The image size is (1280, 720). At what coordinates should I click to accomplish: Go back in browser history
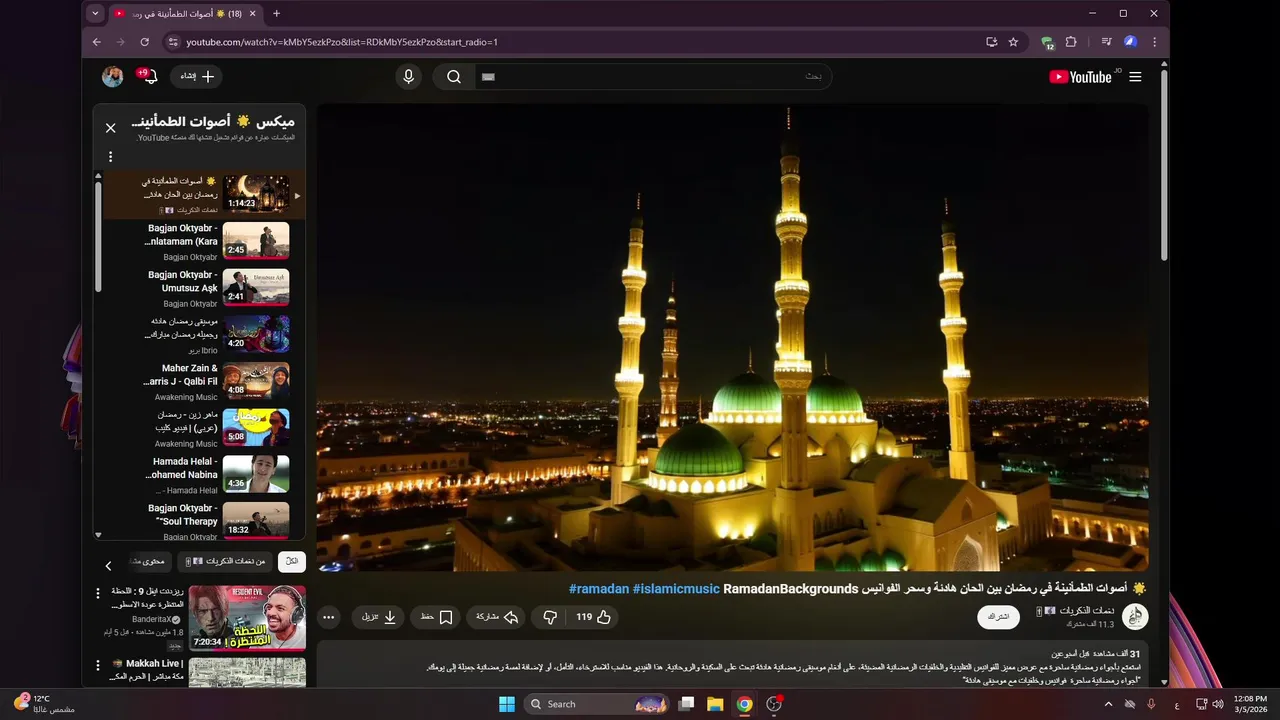pyautogui.click(x=97, y=42)
